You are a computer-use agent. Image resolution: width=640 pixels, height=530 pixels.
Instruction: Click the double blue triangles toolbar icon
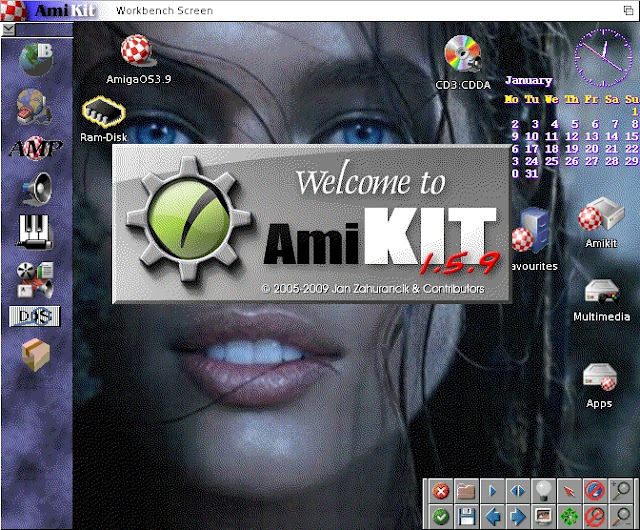(x=518, y=491)
